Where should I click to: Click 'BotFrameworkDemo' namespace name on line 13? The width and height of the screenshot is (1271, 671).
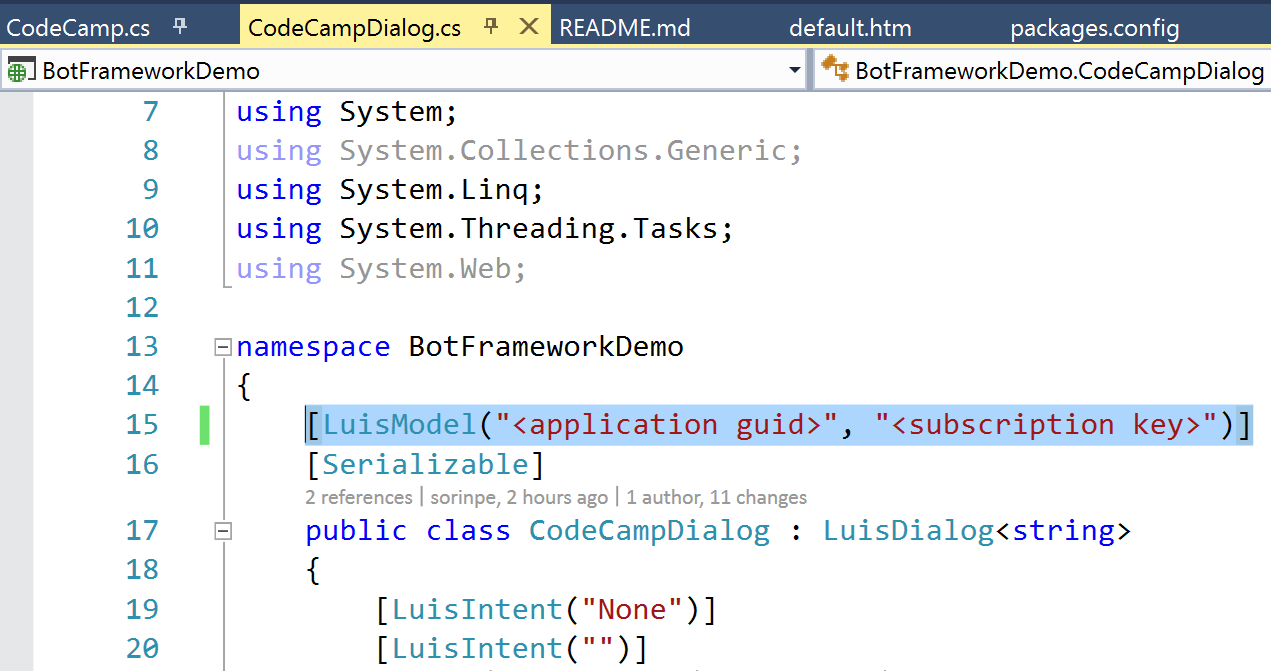[x=546, y=346]
